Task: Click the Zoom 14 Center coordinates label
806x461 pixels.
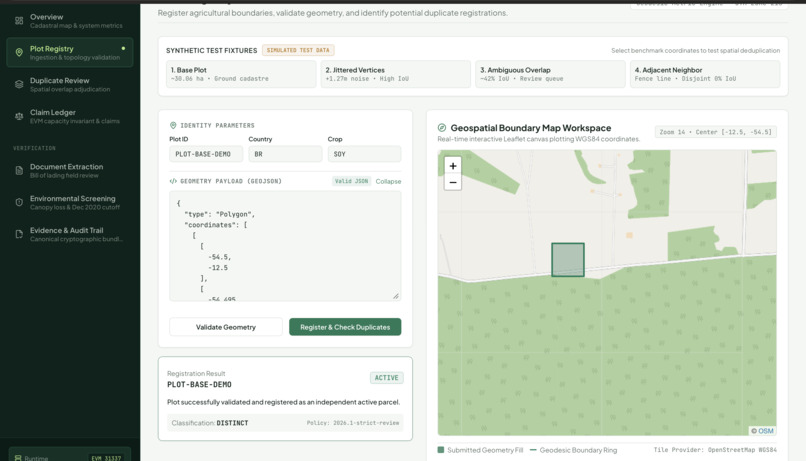Action: [716, 132]
